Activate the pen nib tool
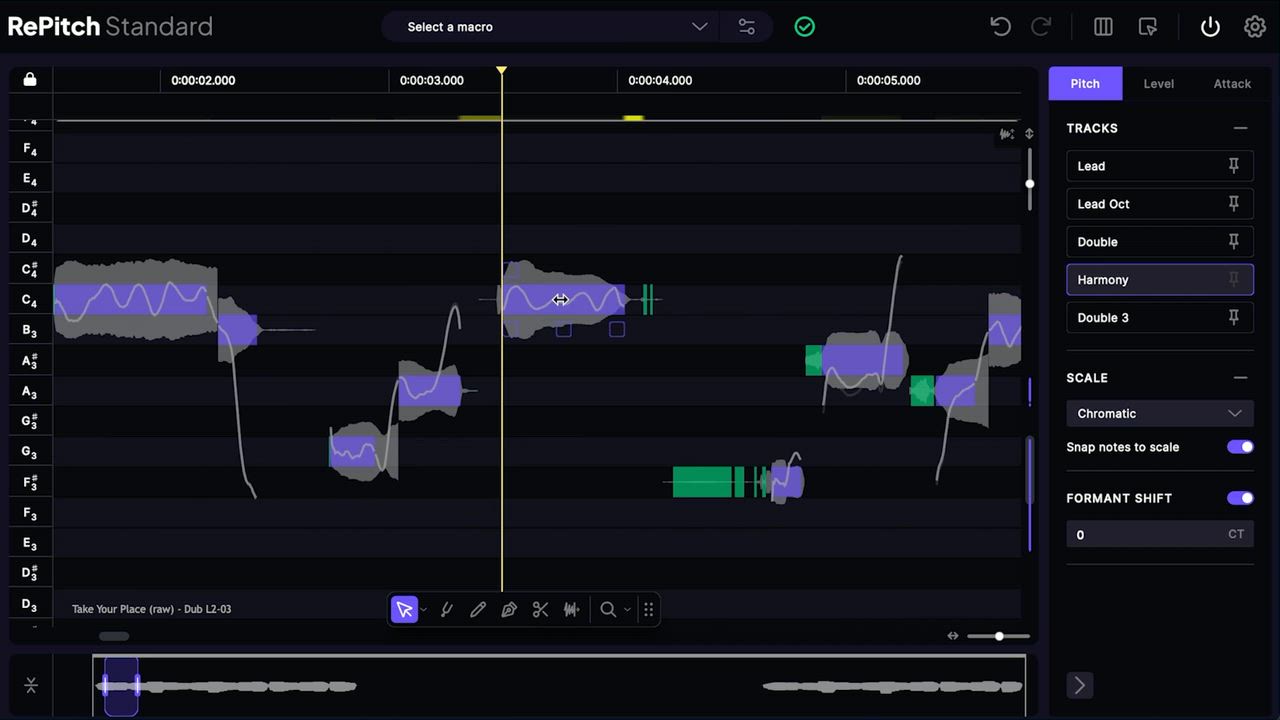 click(509, 609)
